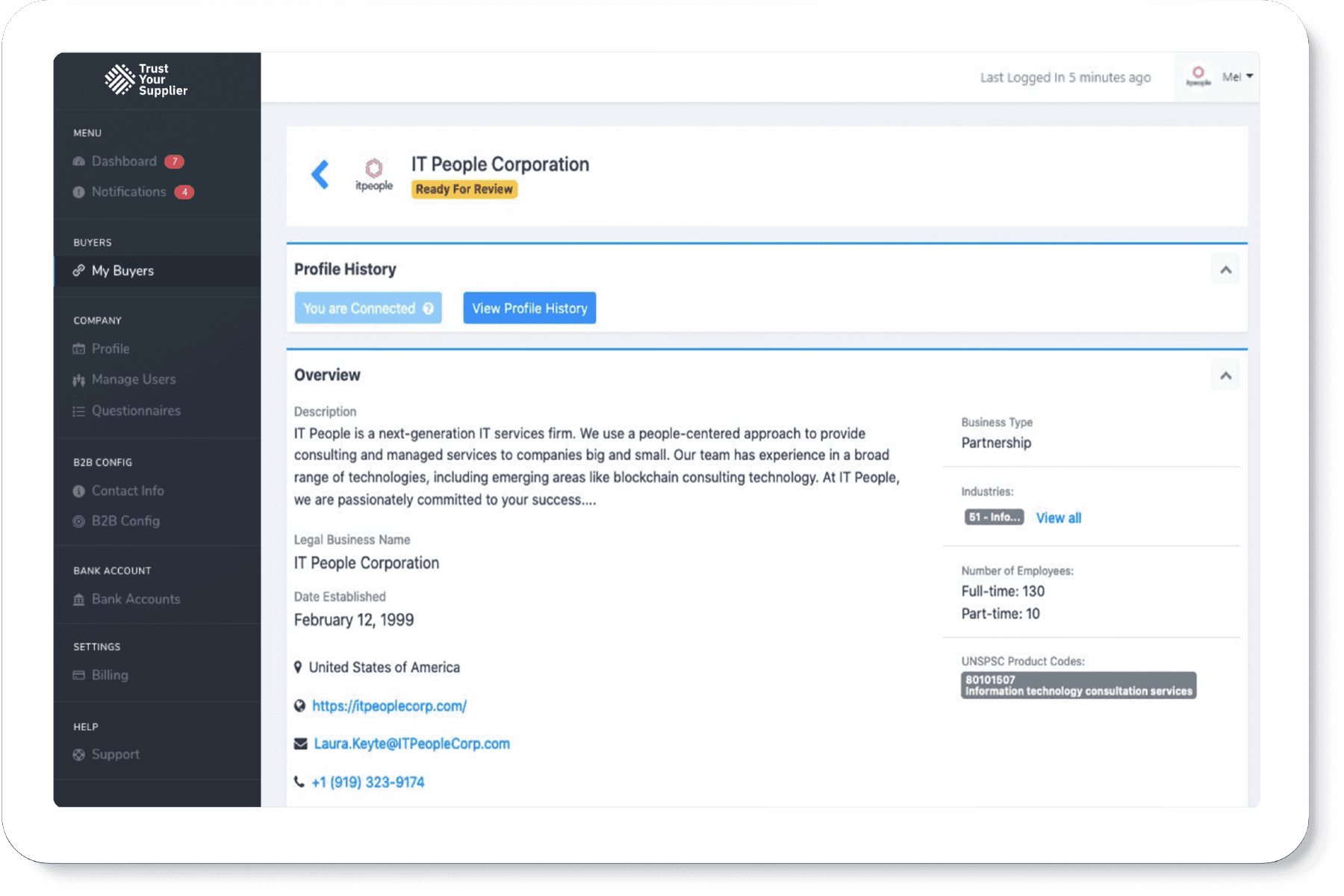The image size is (1344, 896).
Task: Open Contact Info under B2B Config
Action: click(128, 491)
